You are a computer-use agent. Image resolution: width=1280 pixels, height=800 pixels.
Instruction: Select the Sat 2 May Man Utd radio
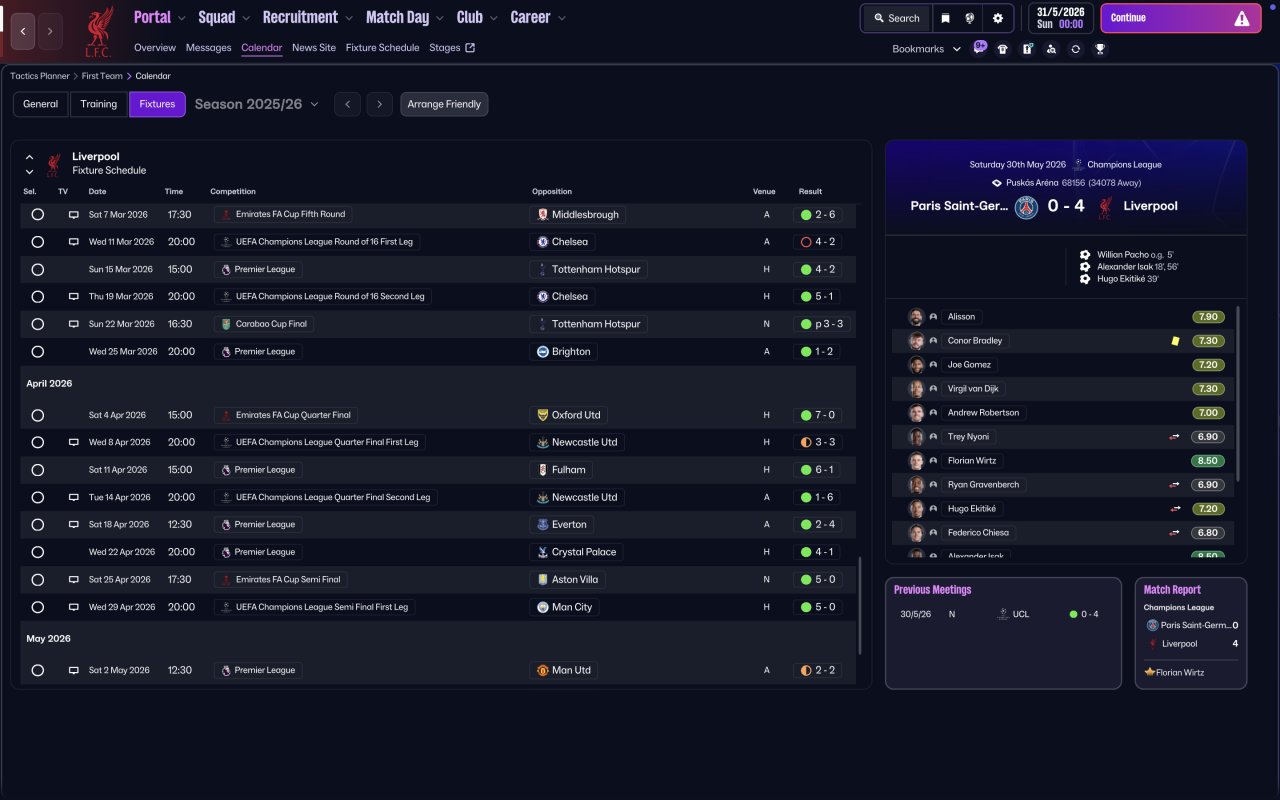(x=38, y=670)
